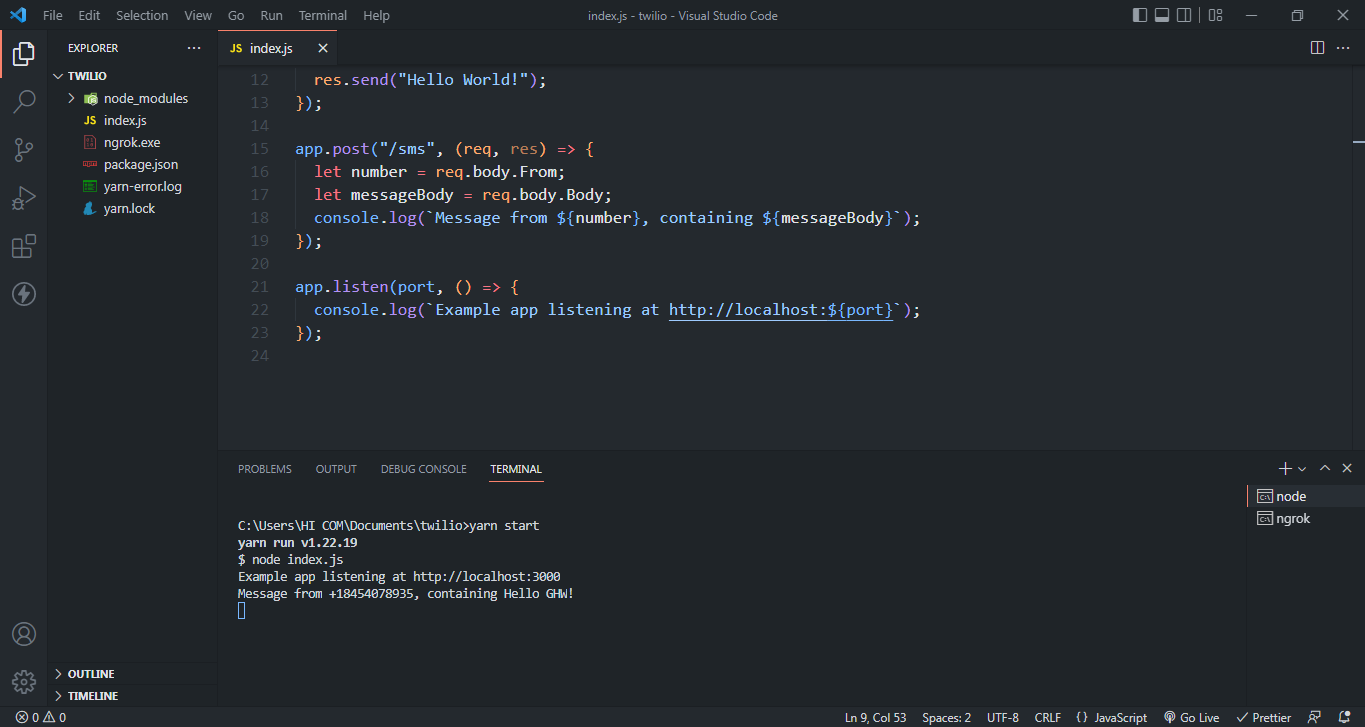Open the Thunder Client lightning icon
The height and width of the screenshot is (727, 1365).
(24, 294)
